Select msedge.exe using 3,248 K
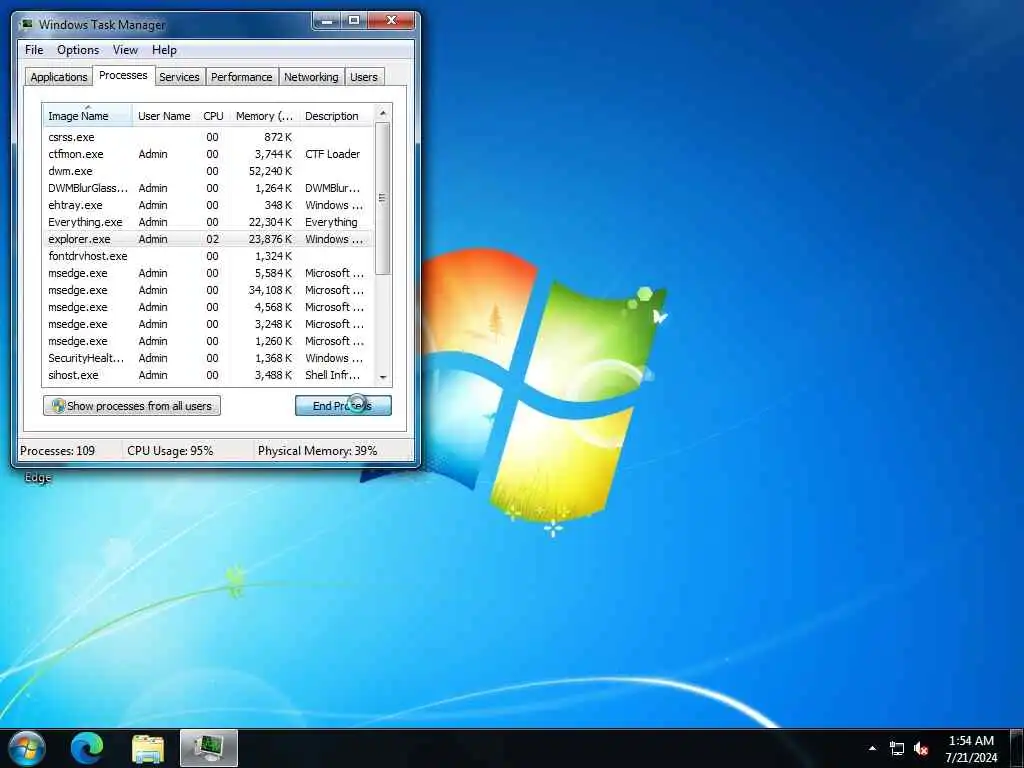 209,324
